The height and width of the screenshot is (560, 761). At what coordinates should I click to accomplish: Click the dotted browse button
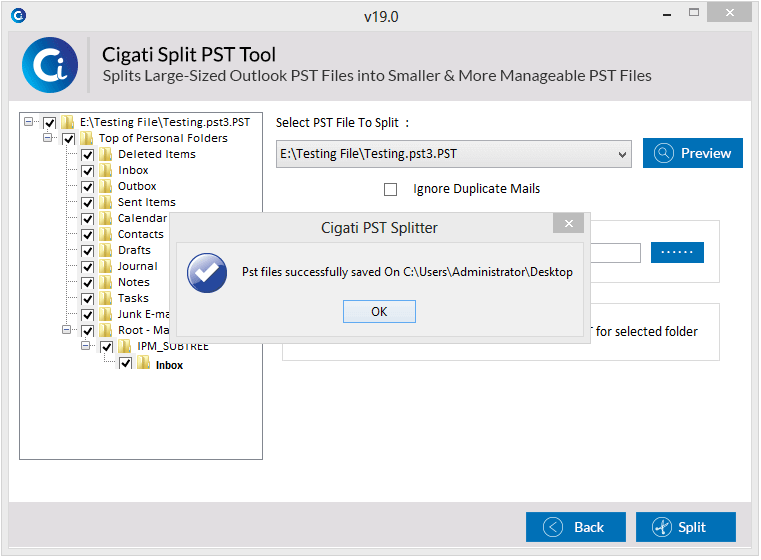(x=677, y=252)
